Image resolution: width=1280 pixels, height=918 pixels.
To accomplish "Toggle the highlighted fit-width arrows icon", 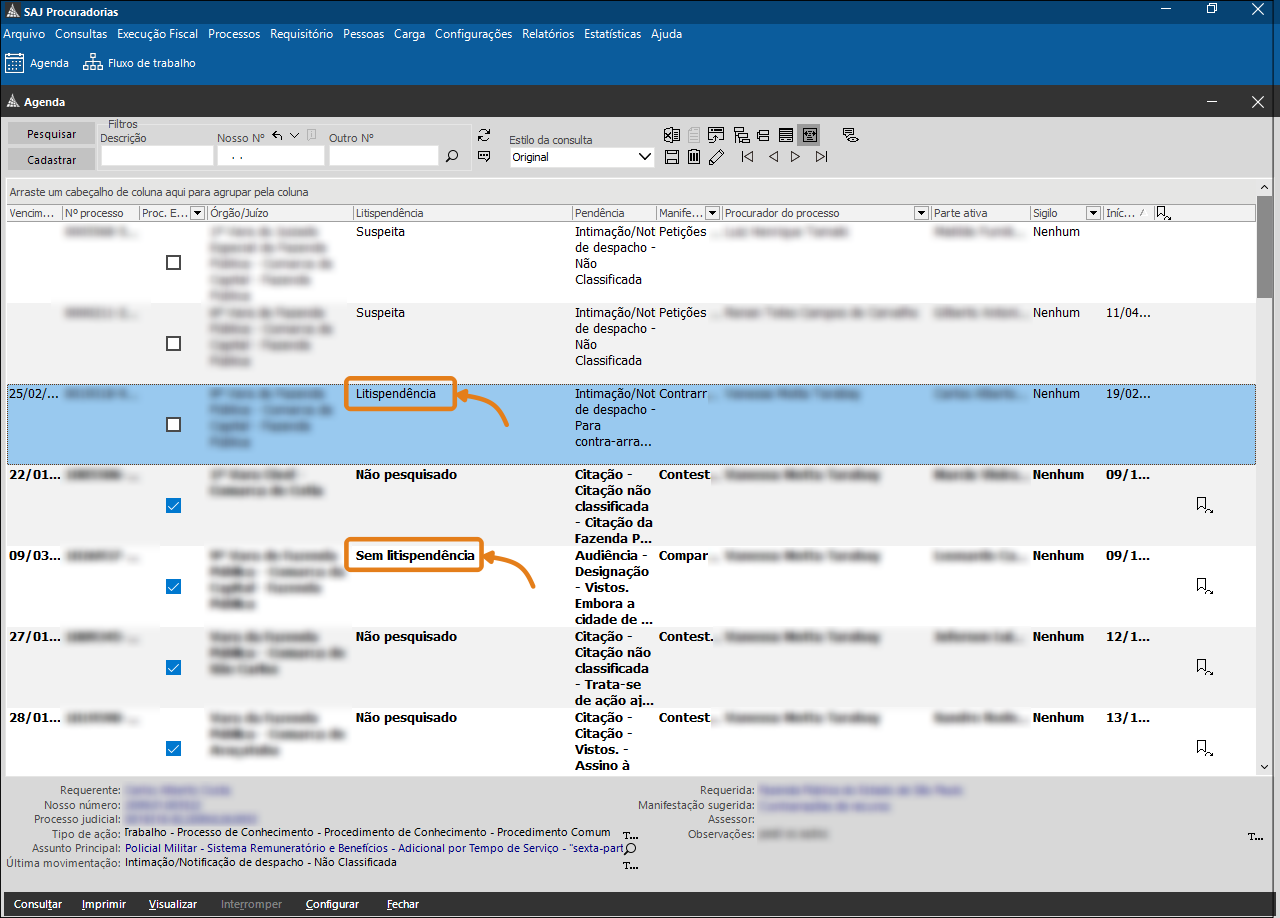I will coord(809,135).
